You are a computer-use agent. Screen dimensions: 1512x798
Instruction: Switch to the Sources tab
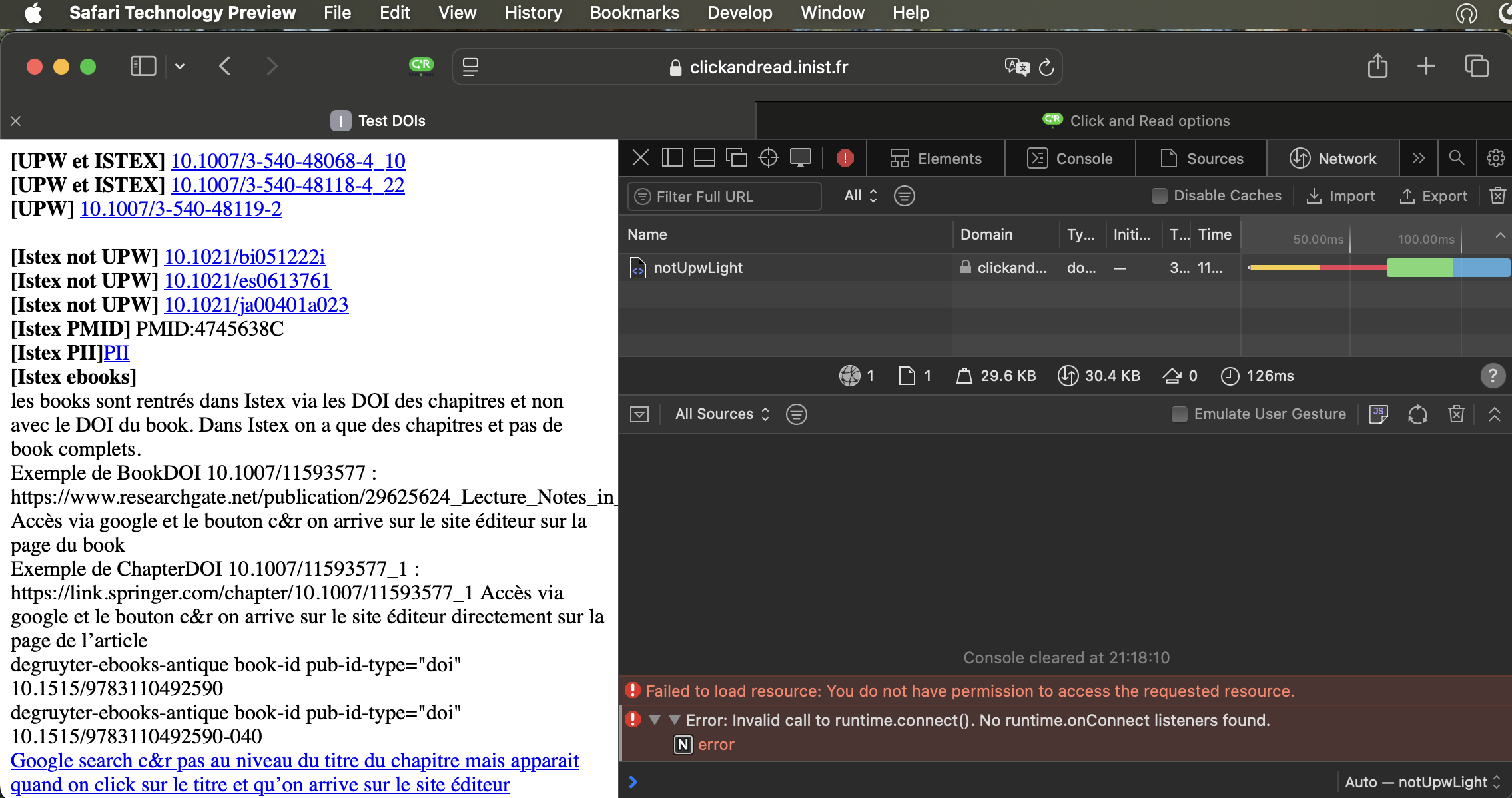(1202, 159)
